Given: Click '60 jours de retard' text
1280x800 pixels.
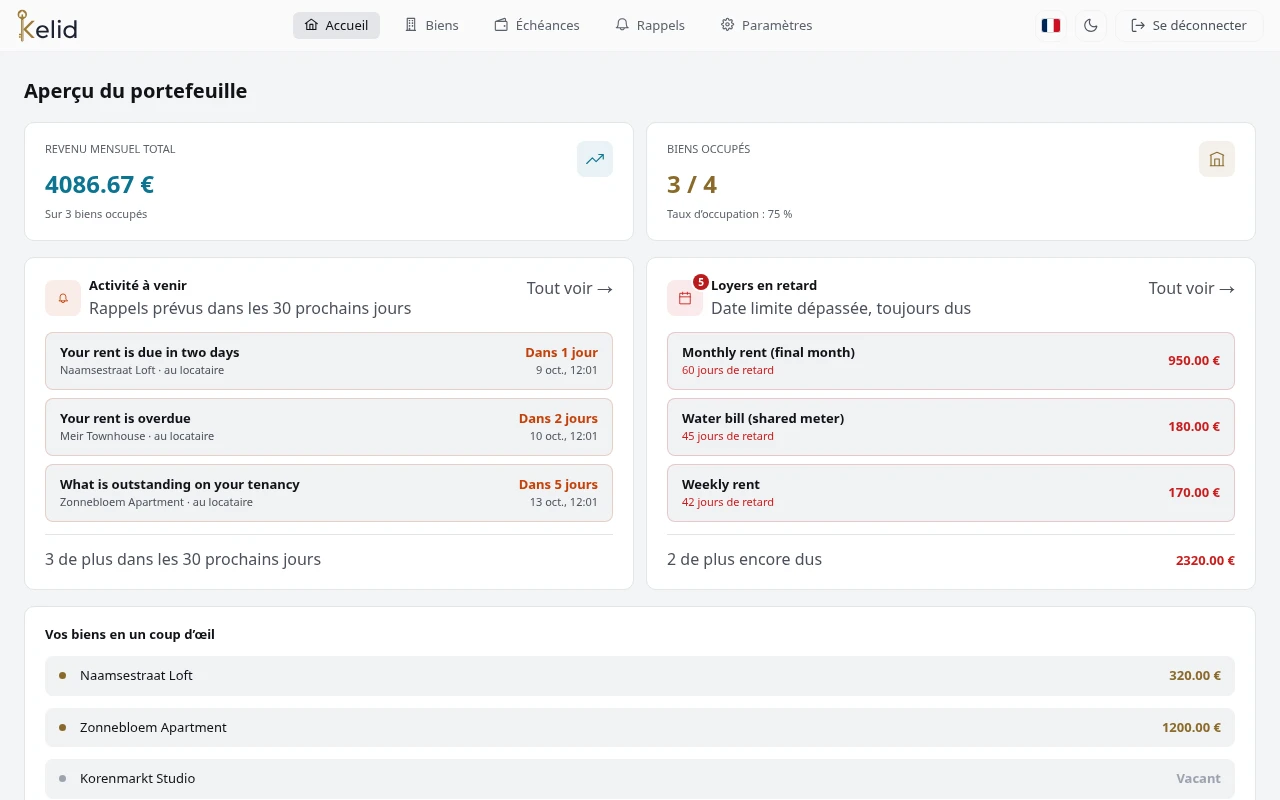Looking at the screenshot, I should click(x=728, y=370).
